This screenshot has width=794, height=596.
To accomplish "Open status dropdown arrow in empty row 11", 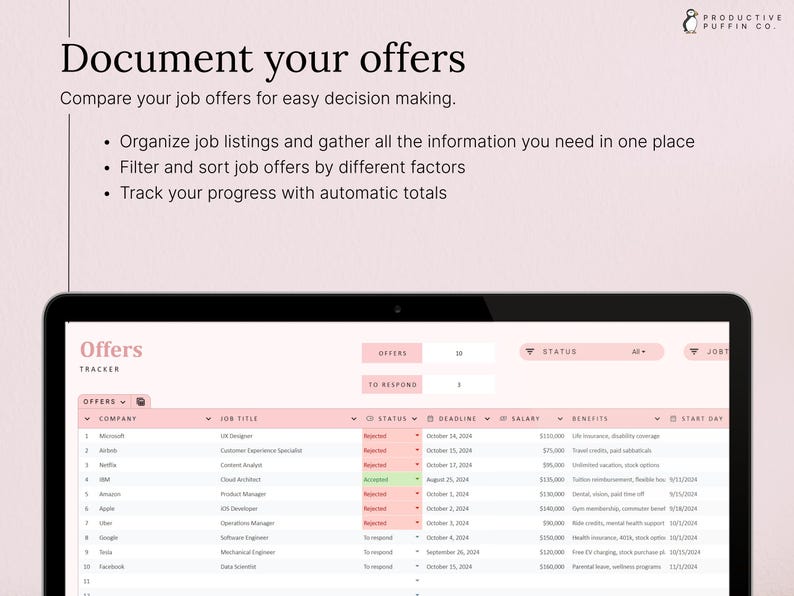I will click(x=417, y=581).
